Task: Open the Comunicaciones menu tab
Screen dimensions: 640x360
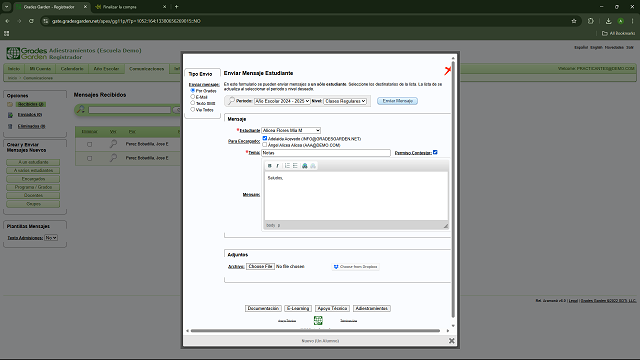Action: (x=147, y=69)
